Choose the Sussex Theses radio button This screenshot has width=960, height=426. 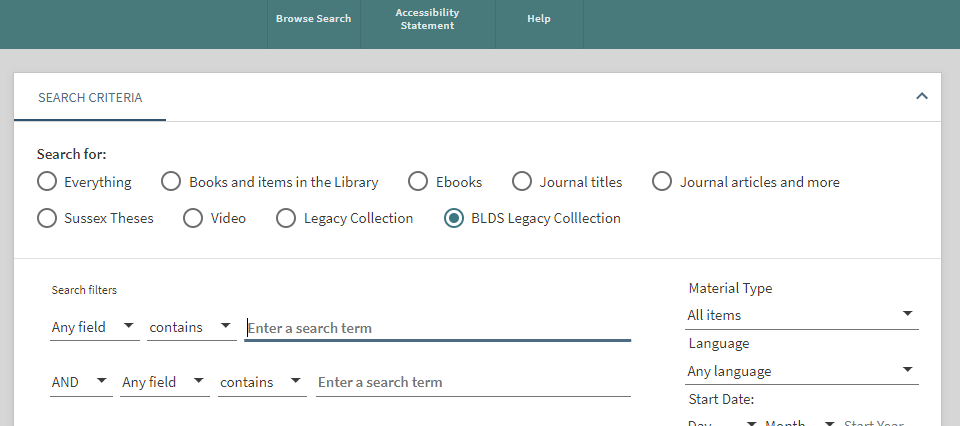[x=47, y=218]
